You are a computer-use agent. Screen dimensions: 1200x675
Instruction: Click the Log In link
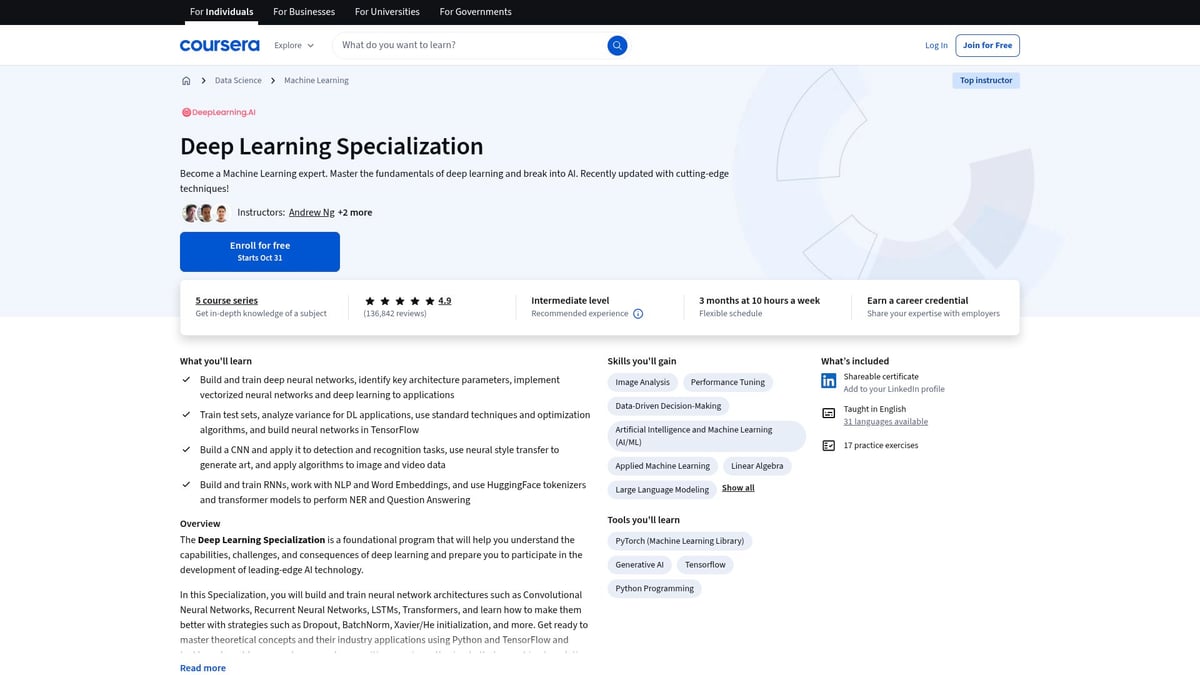click(x=936, y=45)
